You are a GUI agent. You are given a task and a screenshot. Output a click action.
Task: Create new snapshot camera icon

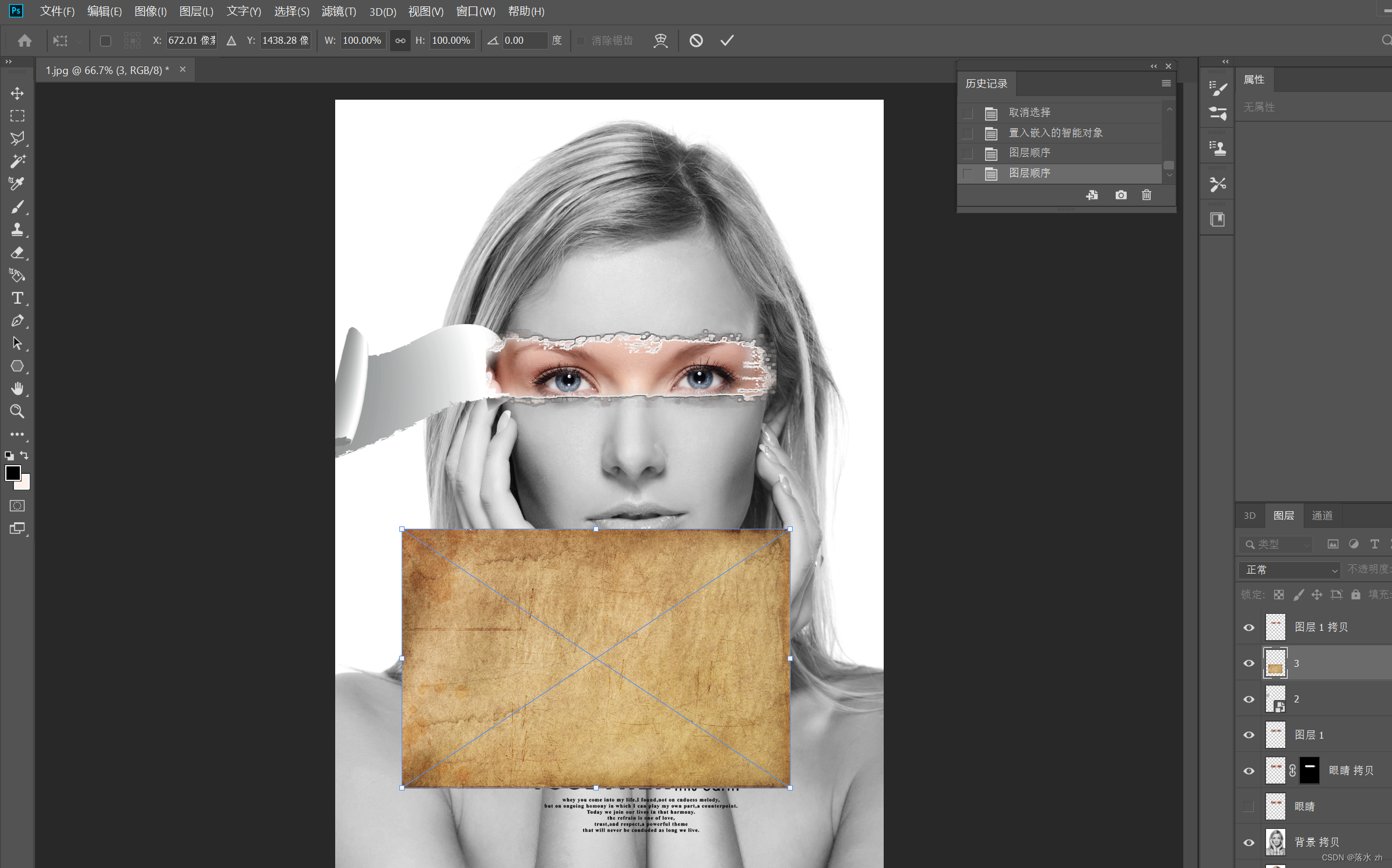1120,195
